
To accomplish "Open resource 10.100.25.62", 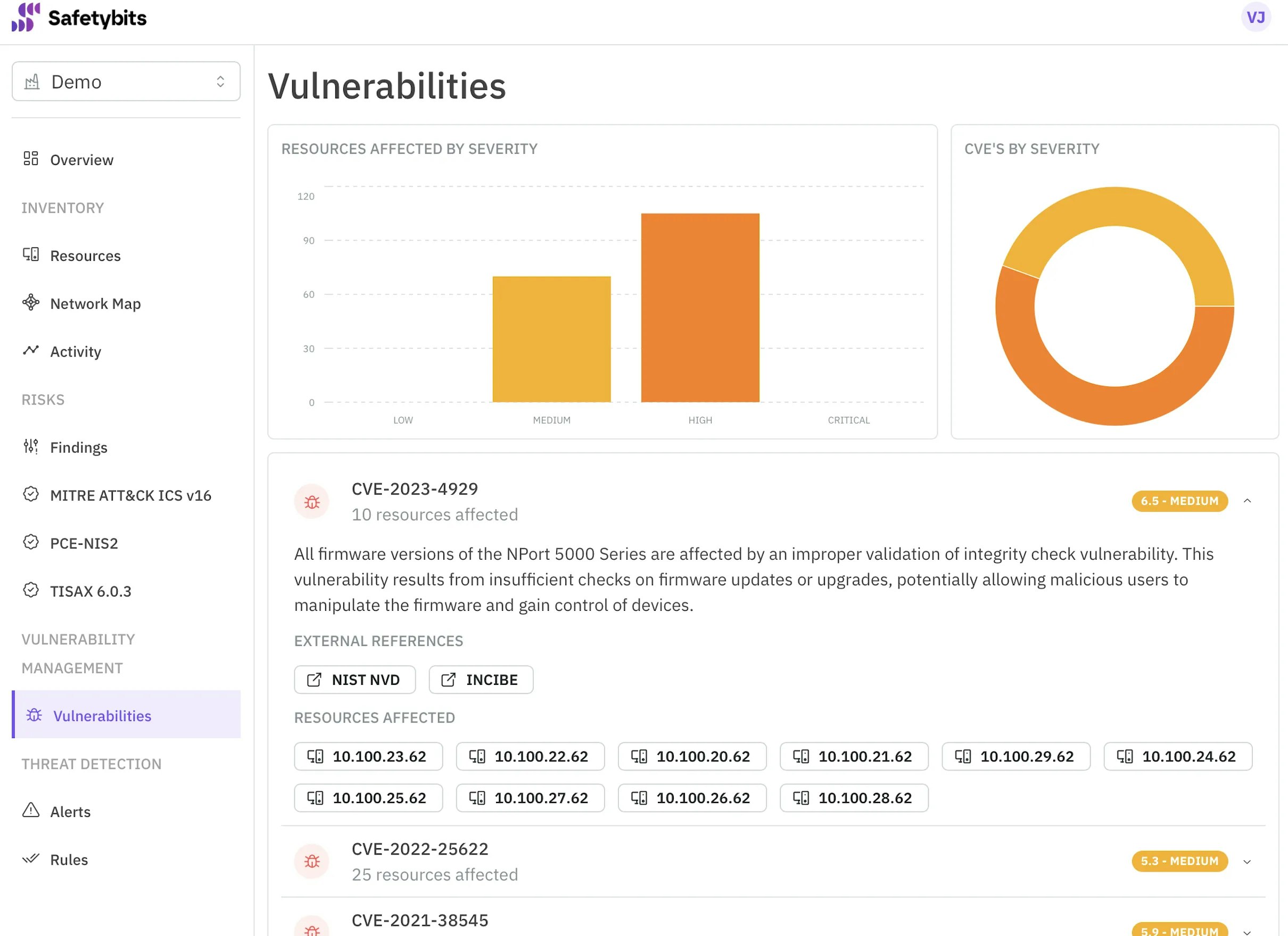I will click(x=368, y=798).
